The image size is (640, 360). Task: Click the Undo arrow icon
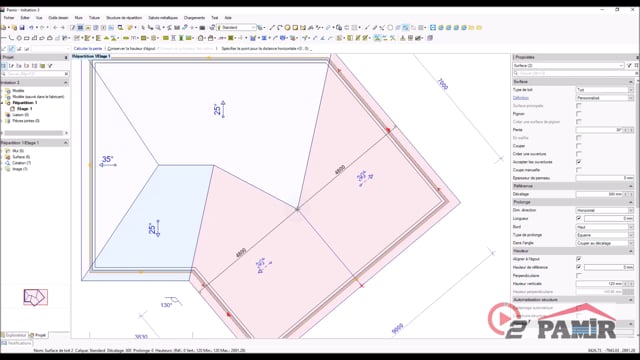click(31, 28)
